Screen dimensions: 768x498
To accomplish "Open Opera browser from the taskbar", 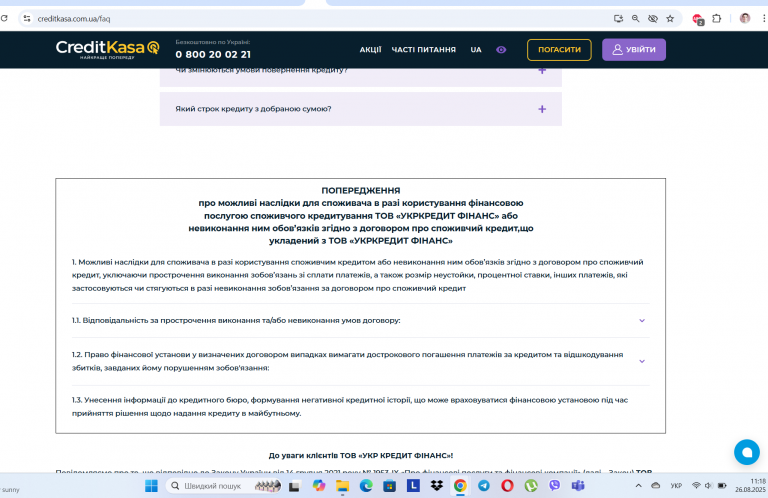I will pos(507,486).
